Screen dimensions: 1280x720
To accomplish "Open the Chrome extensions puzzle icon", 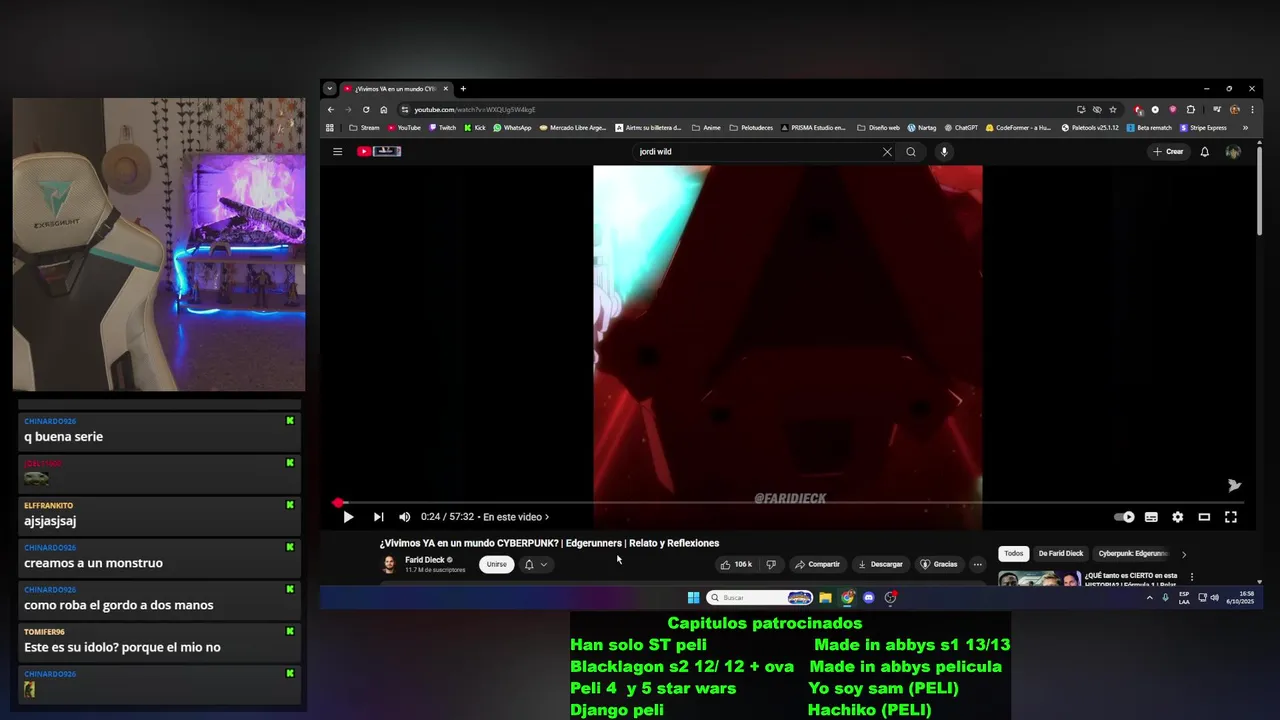I will click(1190, 110).
